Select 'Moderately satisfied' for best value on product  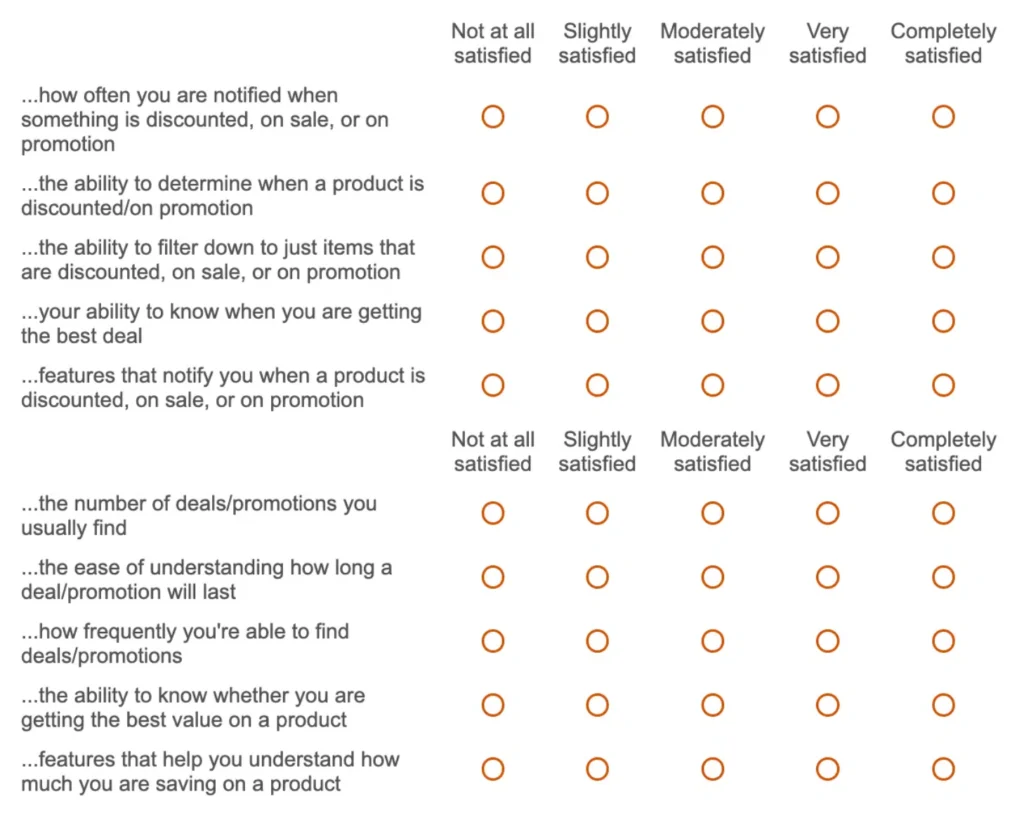[712, 705]
